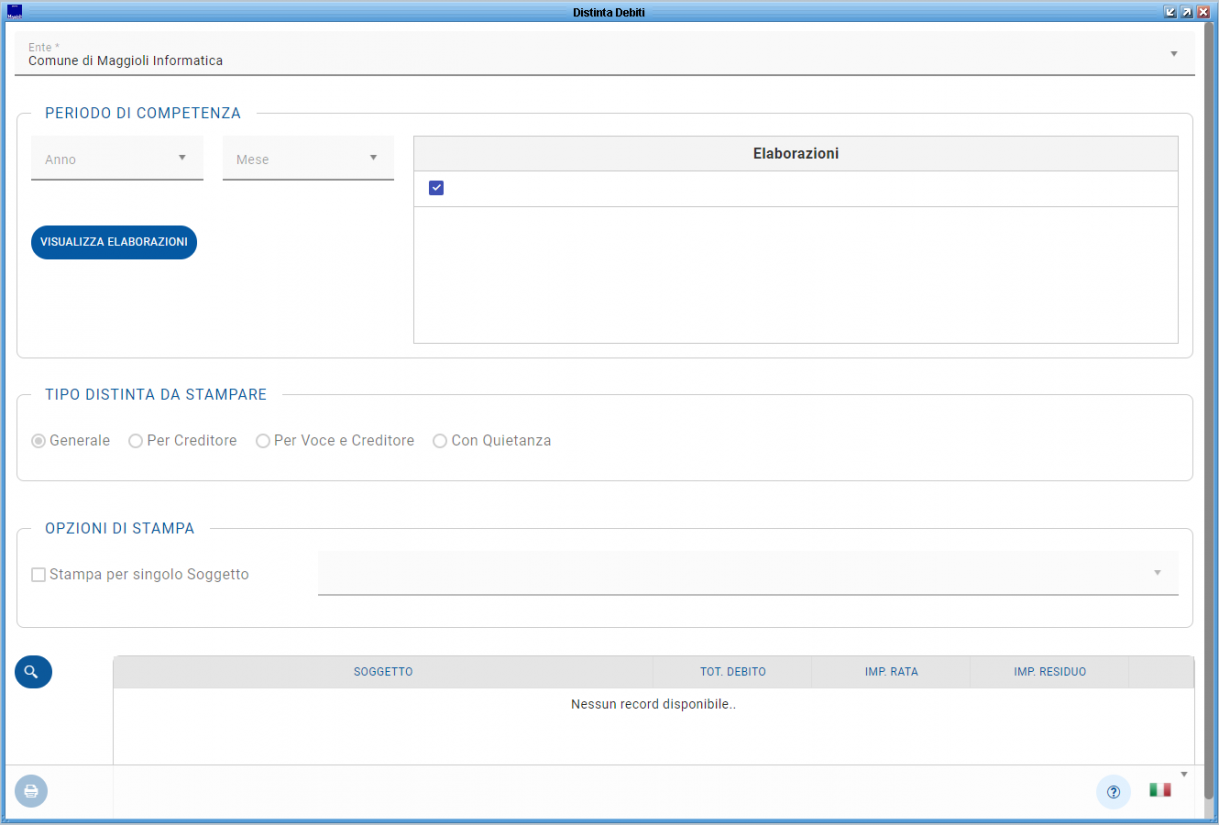1219x825 pixels.
Task: Choose the Con Quietanza radio option
Action: tap(440, 441)
